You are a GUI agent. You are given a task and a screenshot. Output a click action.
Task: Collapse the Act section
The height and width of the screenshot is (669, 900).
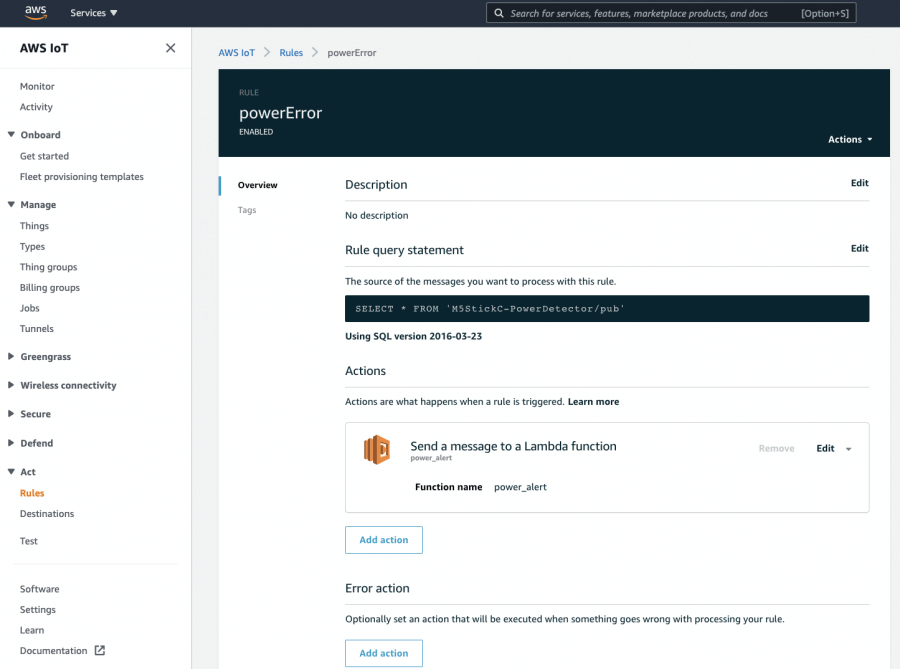(x=11, y=472)
